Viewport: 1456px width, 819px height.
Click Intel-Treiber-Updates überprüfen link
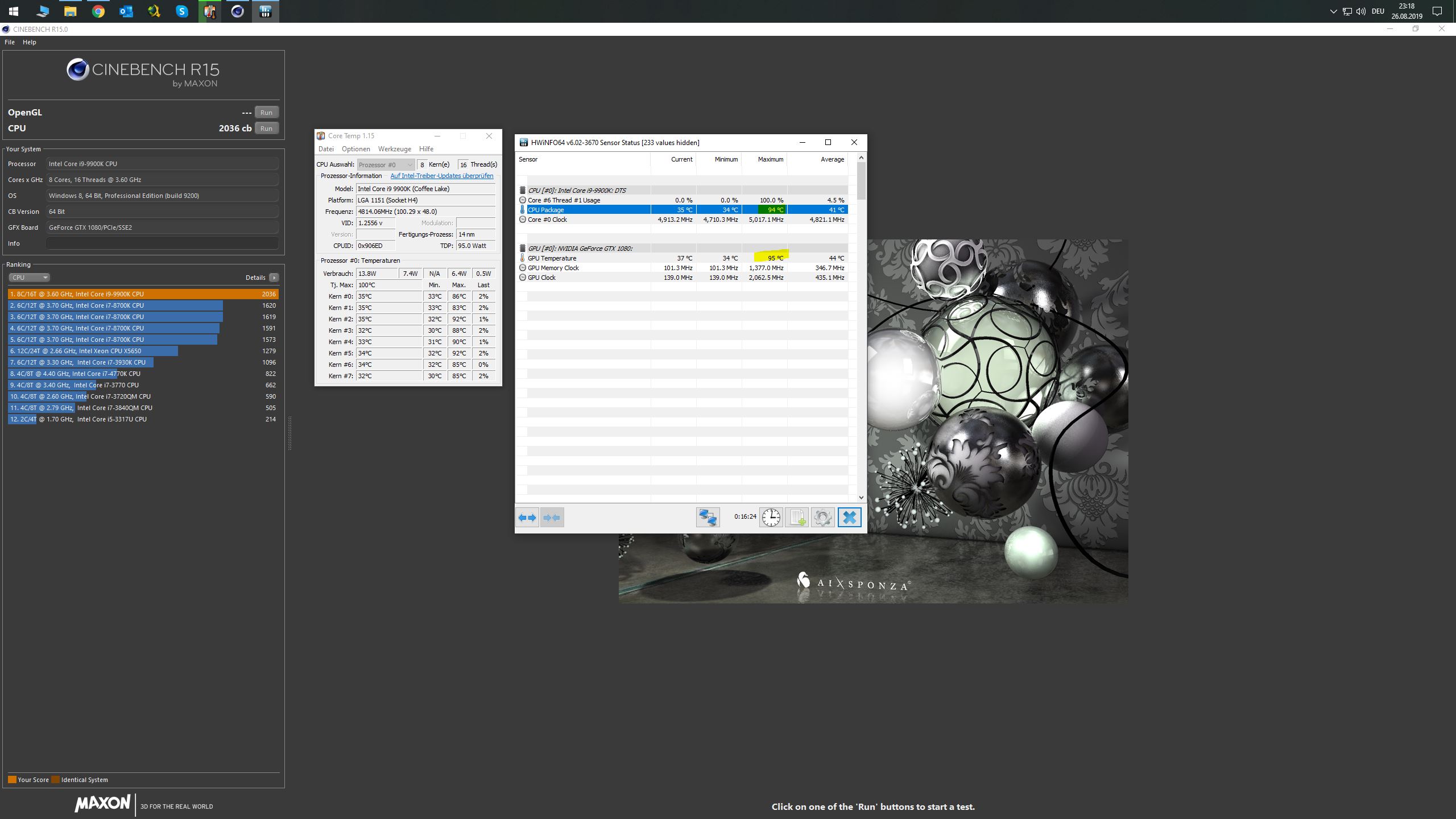coord(441,176)
